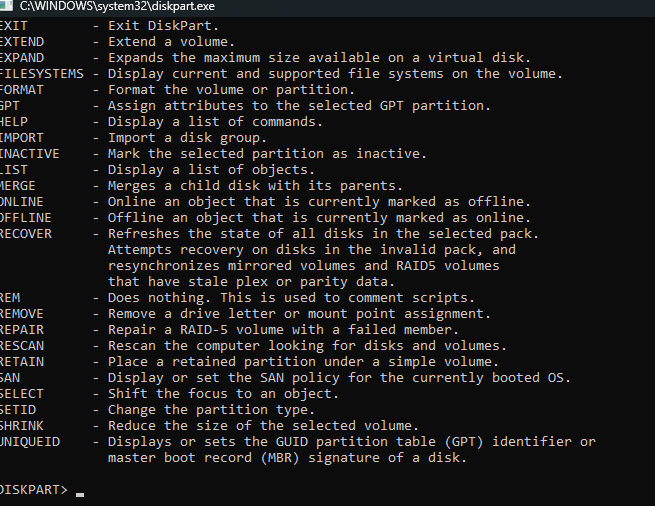Click the FORMAT command name
Image resolution: width=655 pixels, height=506 pixels.
pos(22,90)
